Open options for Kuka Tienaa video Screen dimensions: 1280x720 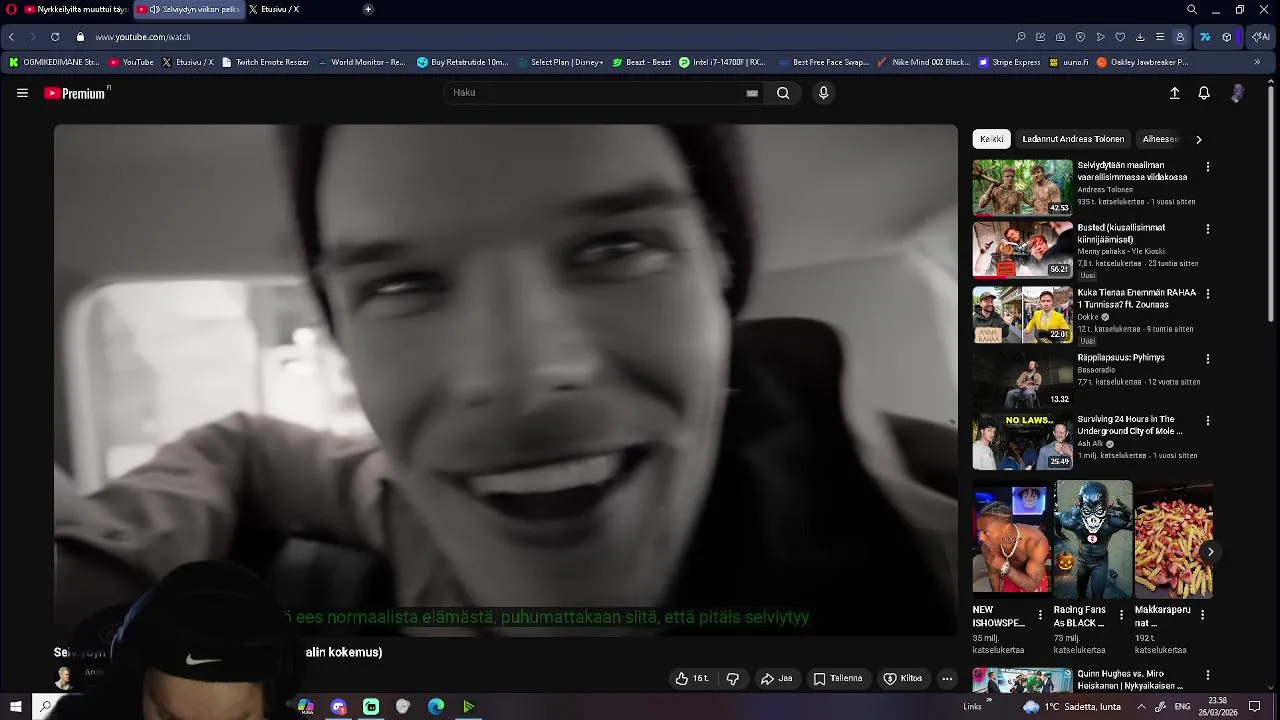point(1207,294)
